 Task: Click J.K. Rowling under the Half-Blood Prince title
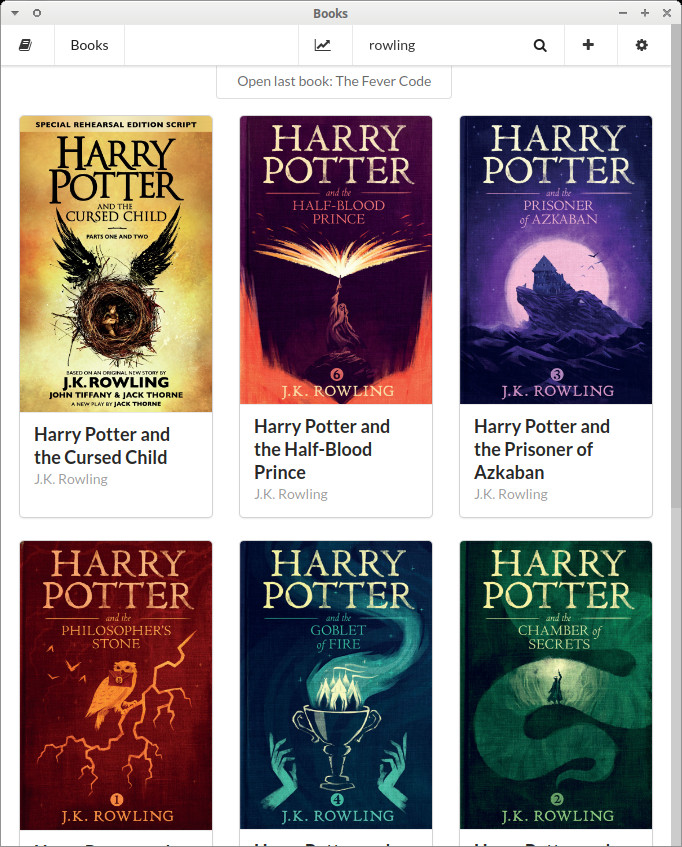[x=291, y=494]
